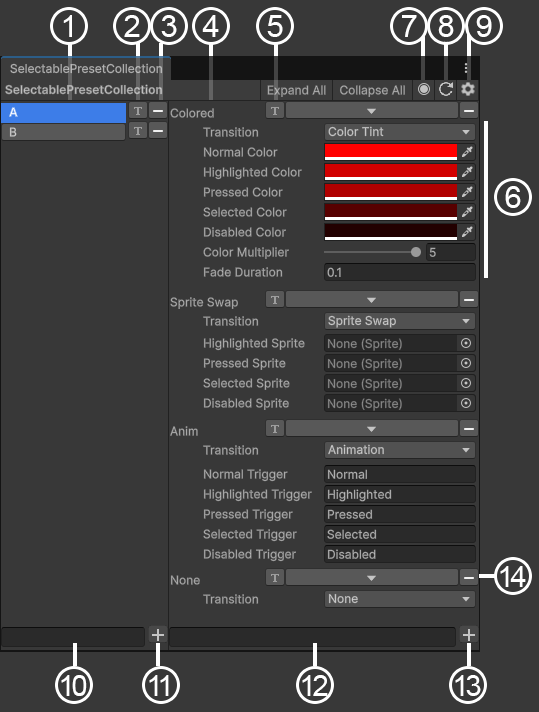
Task: Open object picker for Disabled Sprite
Action: [466, 403]
